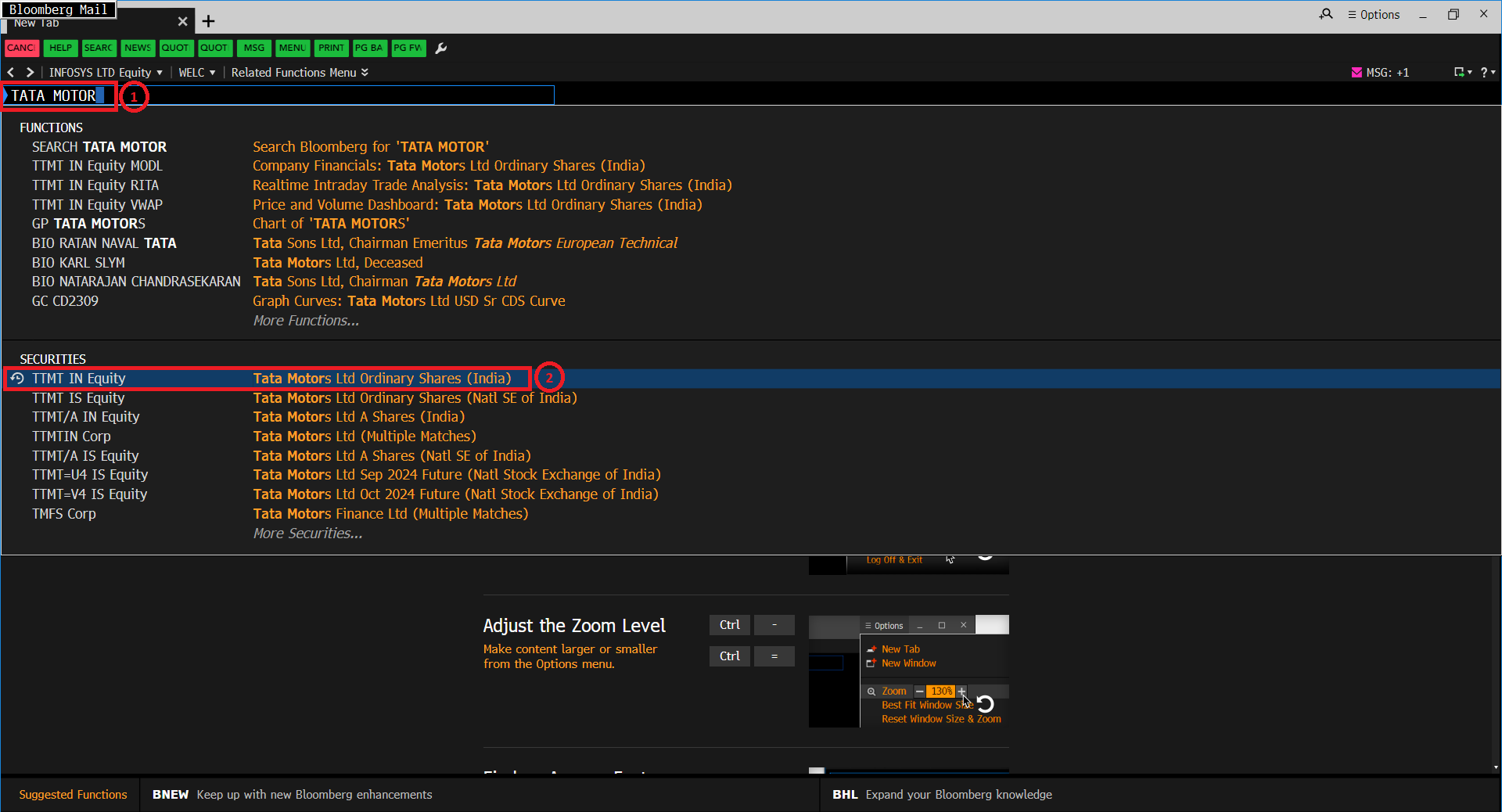Screen dimensions: 1502x812
Task: Select TTMT/A IS Equity security
Action: coord(85,456)
